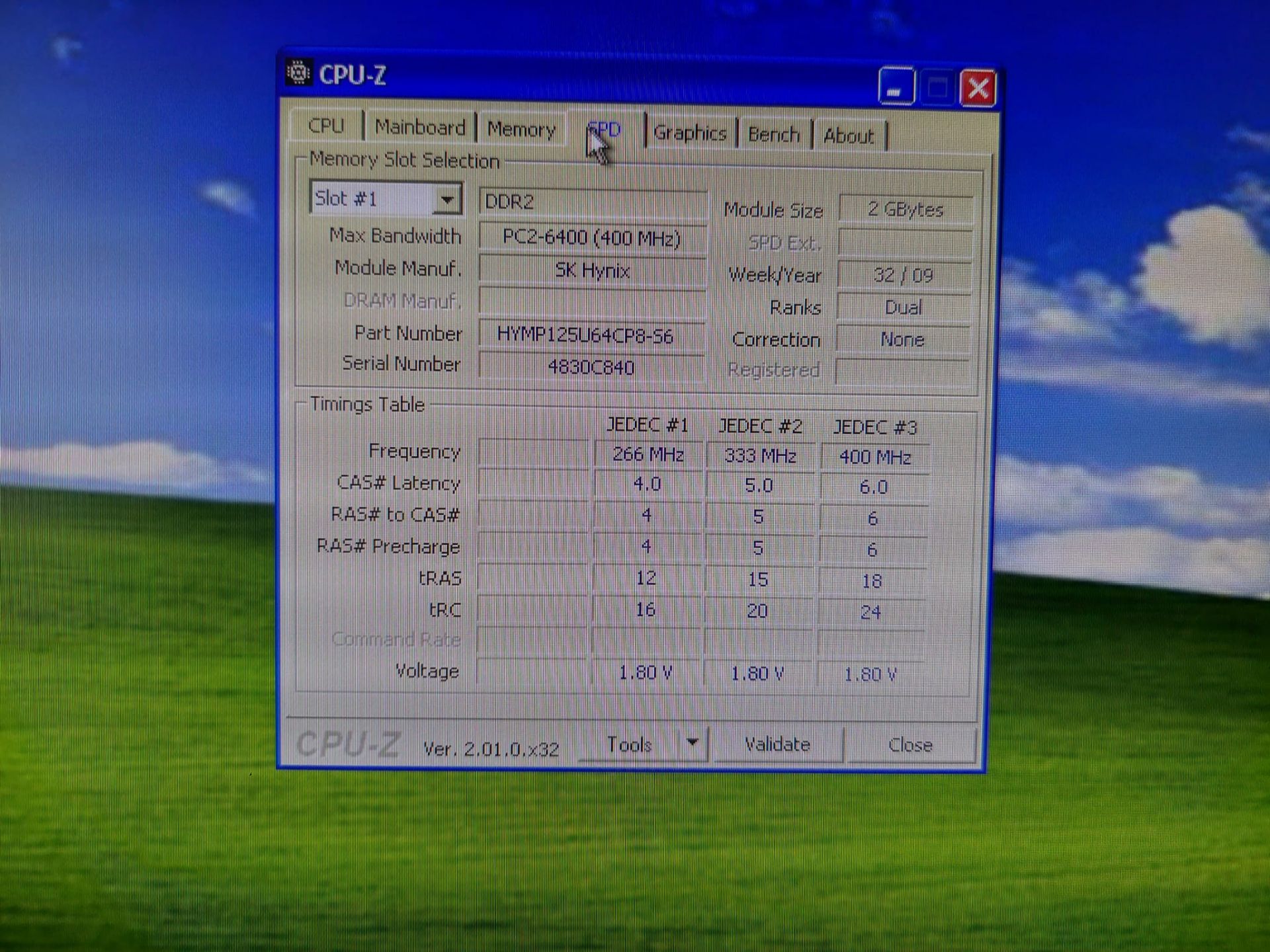Click the Tools button
This screenshot has width=1270, height=952.
tap(629, 744)
